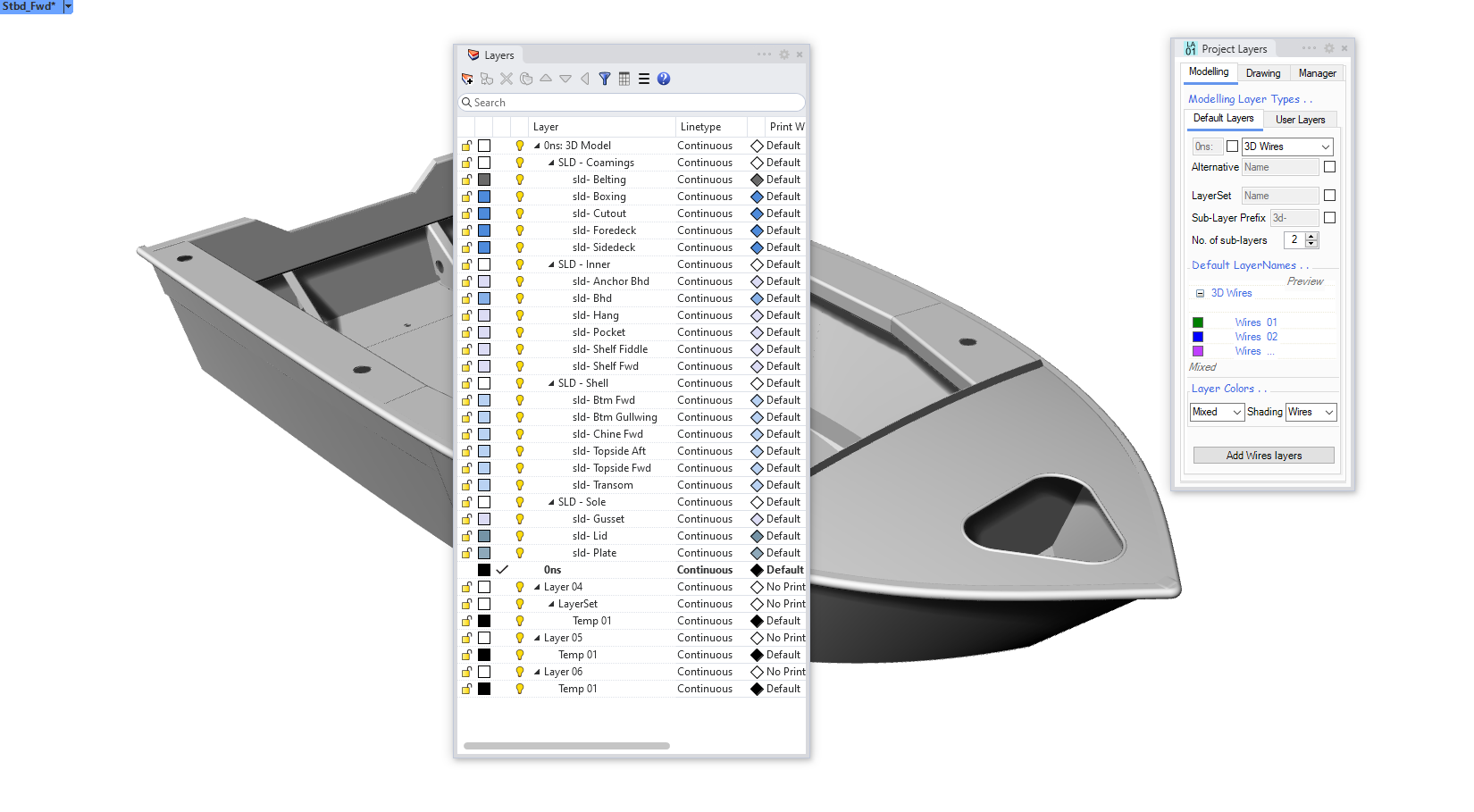1474x812 pixels.
Task: Click the Linetype column header
Action: [x=710, y=127]
